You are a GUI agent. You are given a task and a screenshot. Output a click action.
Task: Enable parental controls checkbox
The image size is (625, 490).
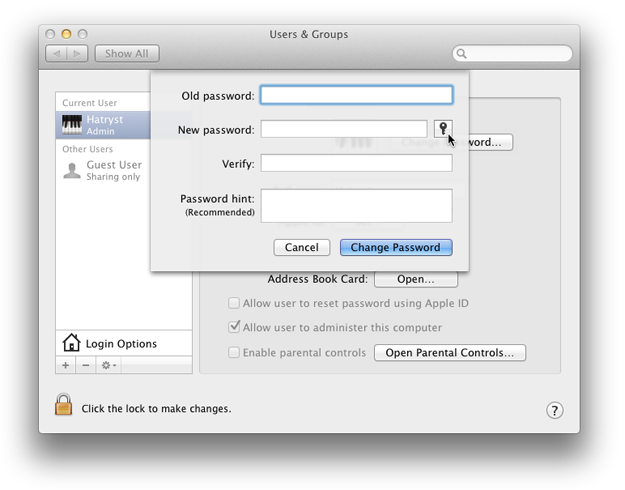pyautogui.click(x=234, y=352)
